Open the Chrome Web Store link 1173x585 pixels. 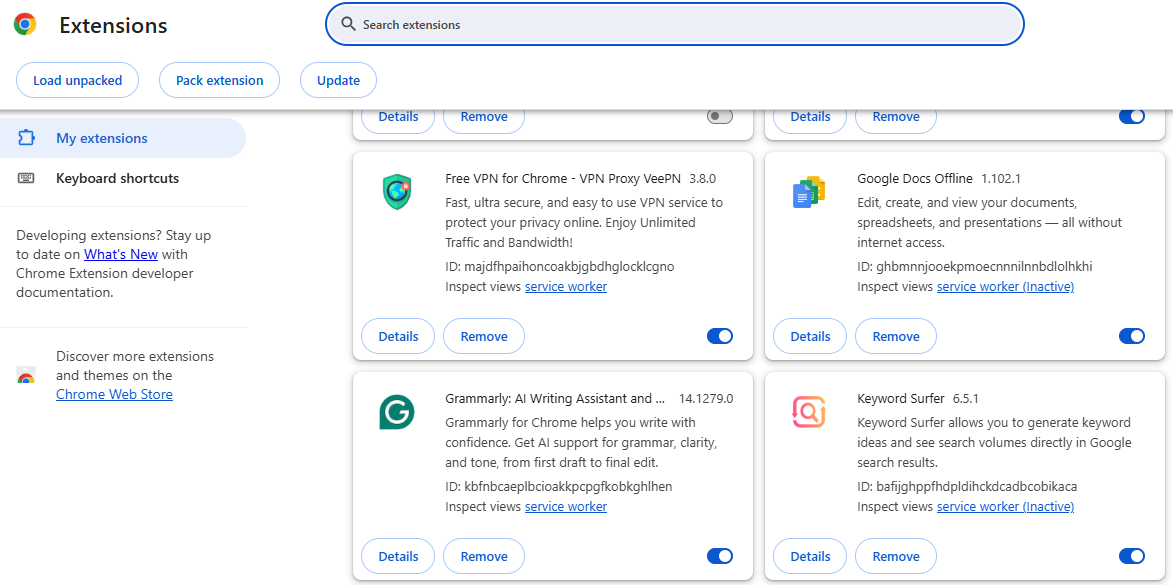(x=114, y=394)
